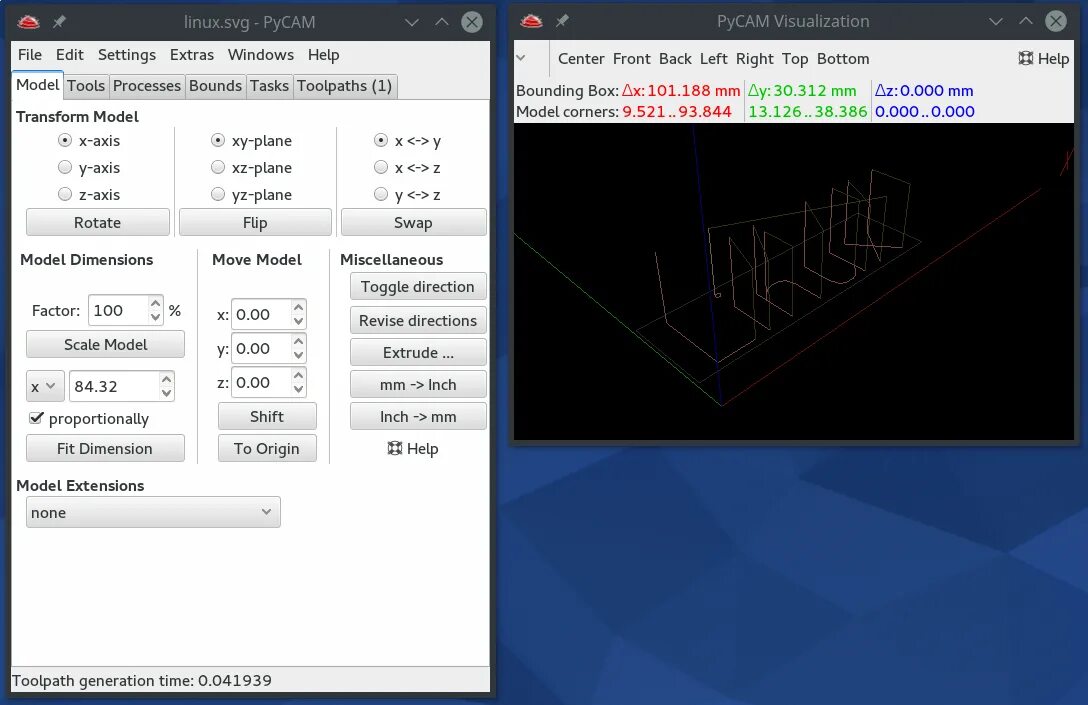Decrease the scale Factor value
1088x705 pixels.
(x=155, y=317)
